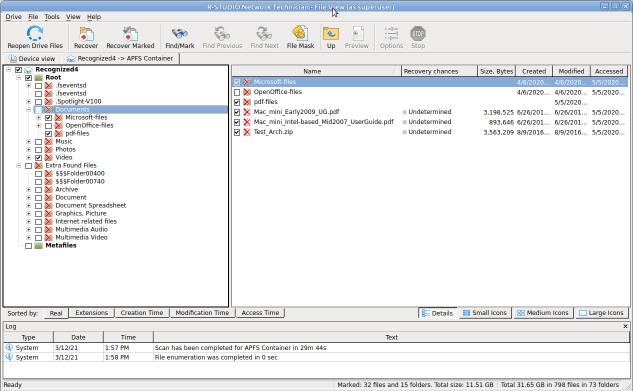Toggle the Recognized4 checkbox in tree
Image resolution: width=633 pixels, height=391 pixels.
coord(18,70)
